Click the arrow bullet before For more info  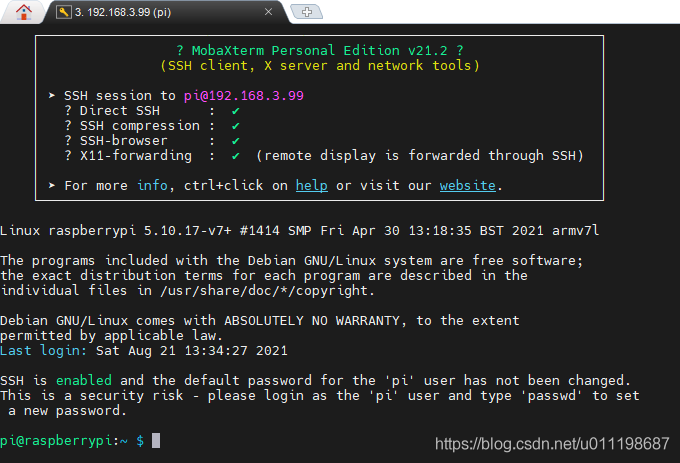point(52,186)
